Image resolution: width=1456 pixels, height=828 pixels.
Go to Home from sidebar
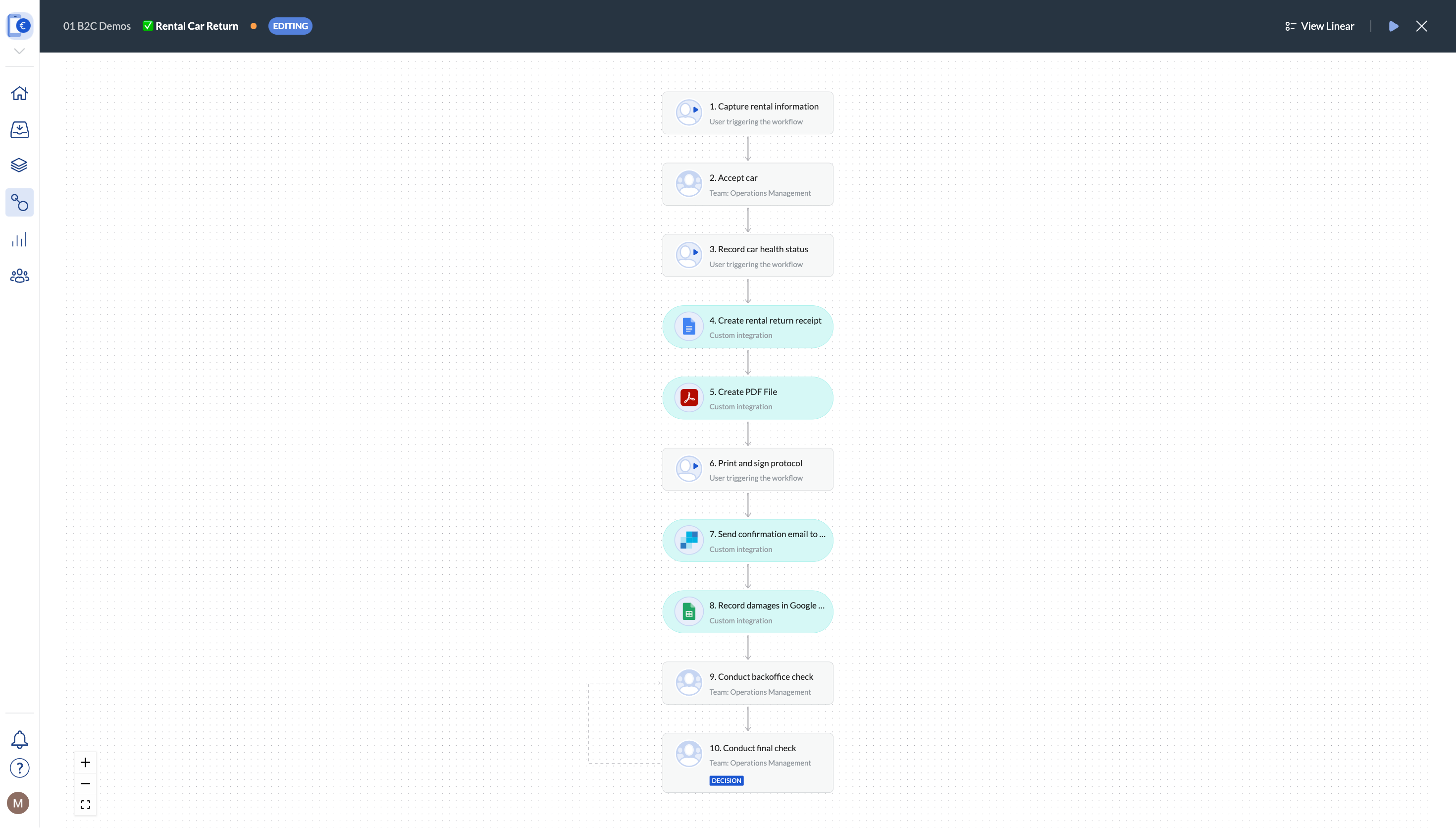click(19, 93)
